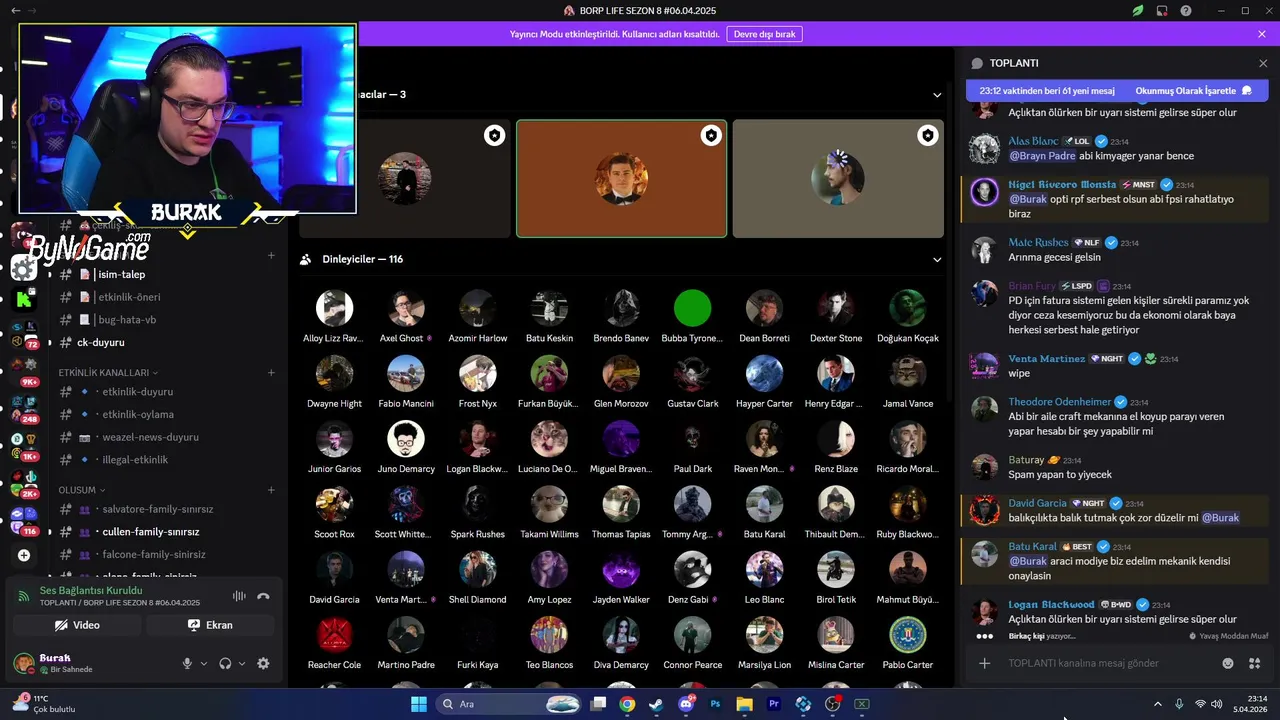Go back with the title bar arrow
Image resolution: width=1280 pixels, height=720 pixels.
tap(15, 11)
